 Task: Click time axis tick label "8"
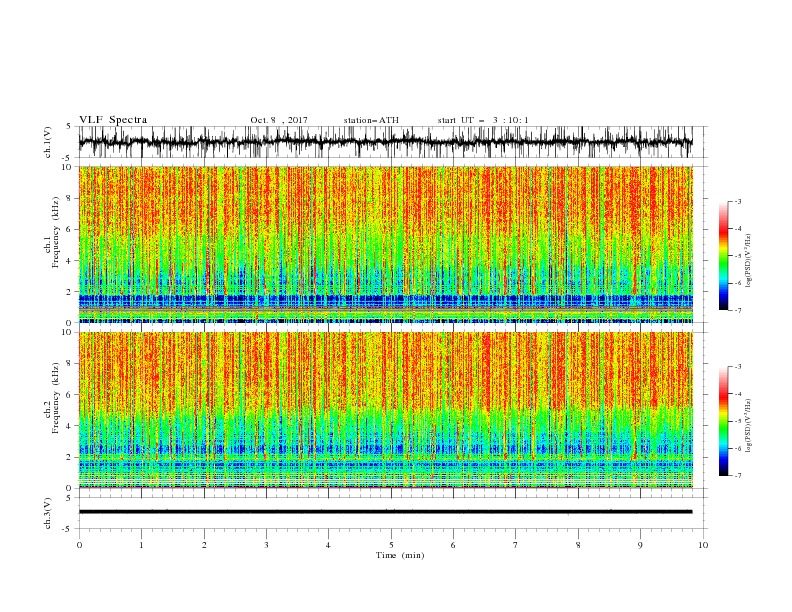click(578, 545)
